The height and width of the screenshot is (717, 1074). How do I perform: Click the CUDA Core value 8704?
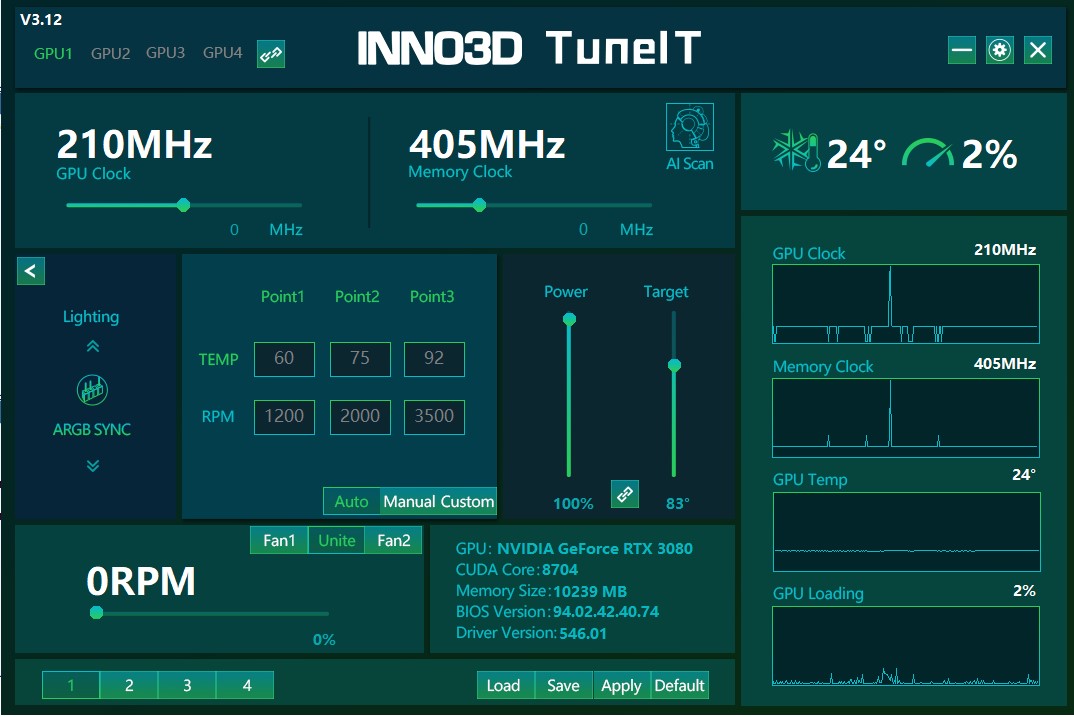pos(560,570)
